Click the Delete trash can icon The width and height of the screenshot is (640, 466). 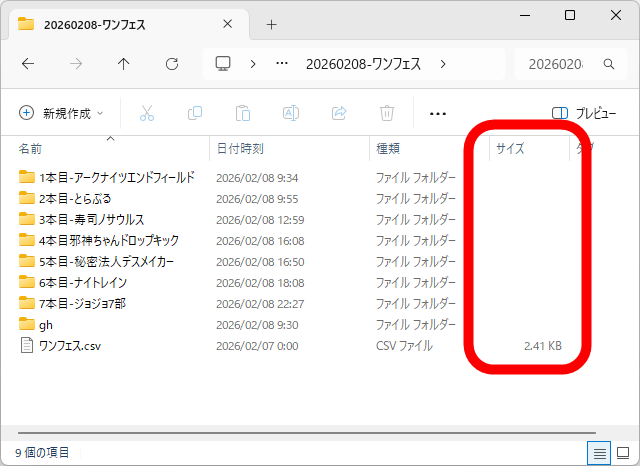(x=386, y=113)
